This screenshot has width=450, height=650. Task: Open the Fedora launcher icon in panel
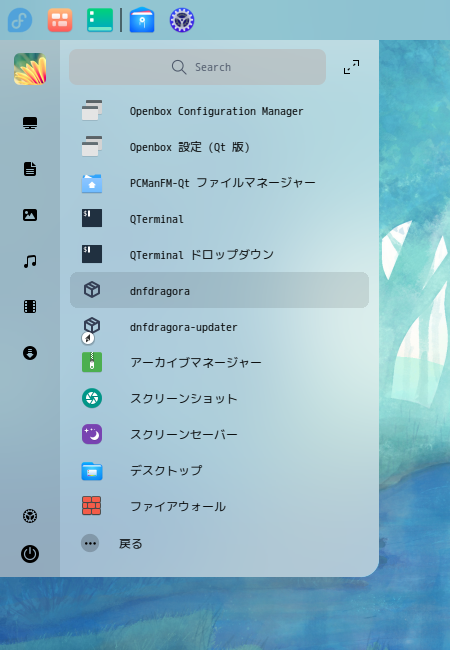coord(20,20)
